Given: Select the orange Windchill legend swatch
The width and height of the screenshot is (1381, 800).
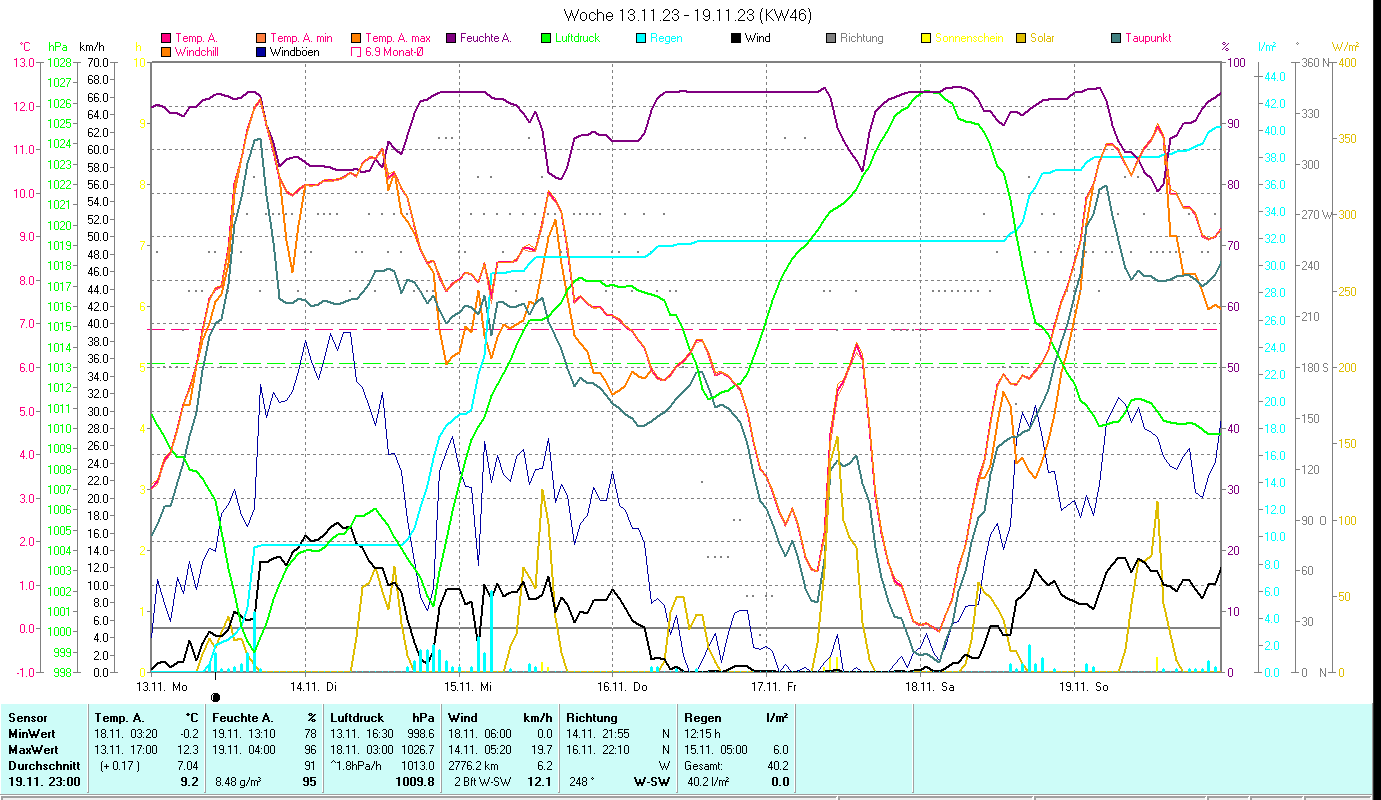Looking at the screenshot, I should point(165,52).
